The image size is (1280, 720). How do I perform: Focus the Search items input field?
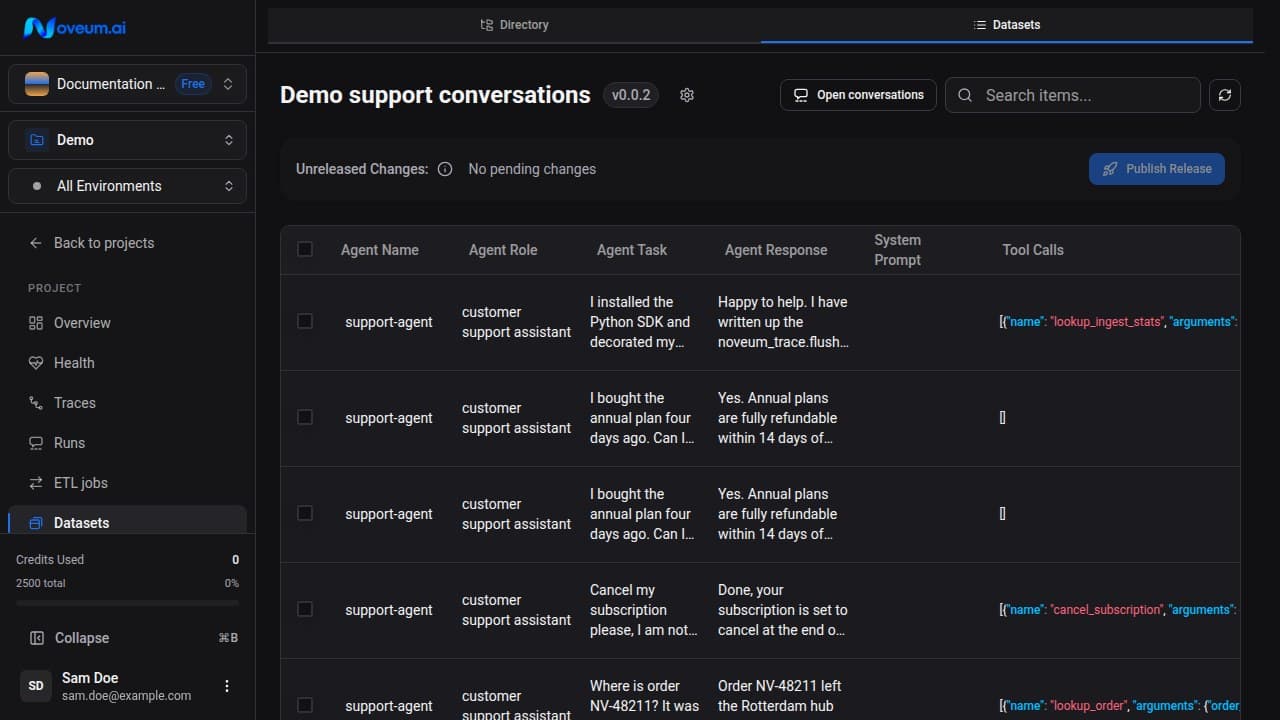[1072, 95]
